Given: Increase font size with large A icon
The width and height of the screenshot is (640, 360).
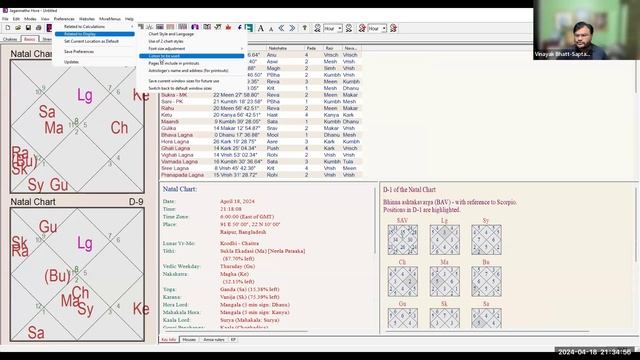Looking at the screenshot, I should pyautogui.click(x=260, y=28).
